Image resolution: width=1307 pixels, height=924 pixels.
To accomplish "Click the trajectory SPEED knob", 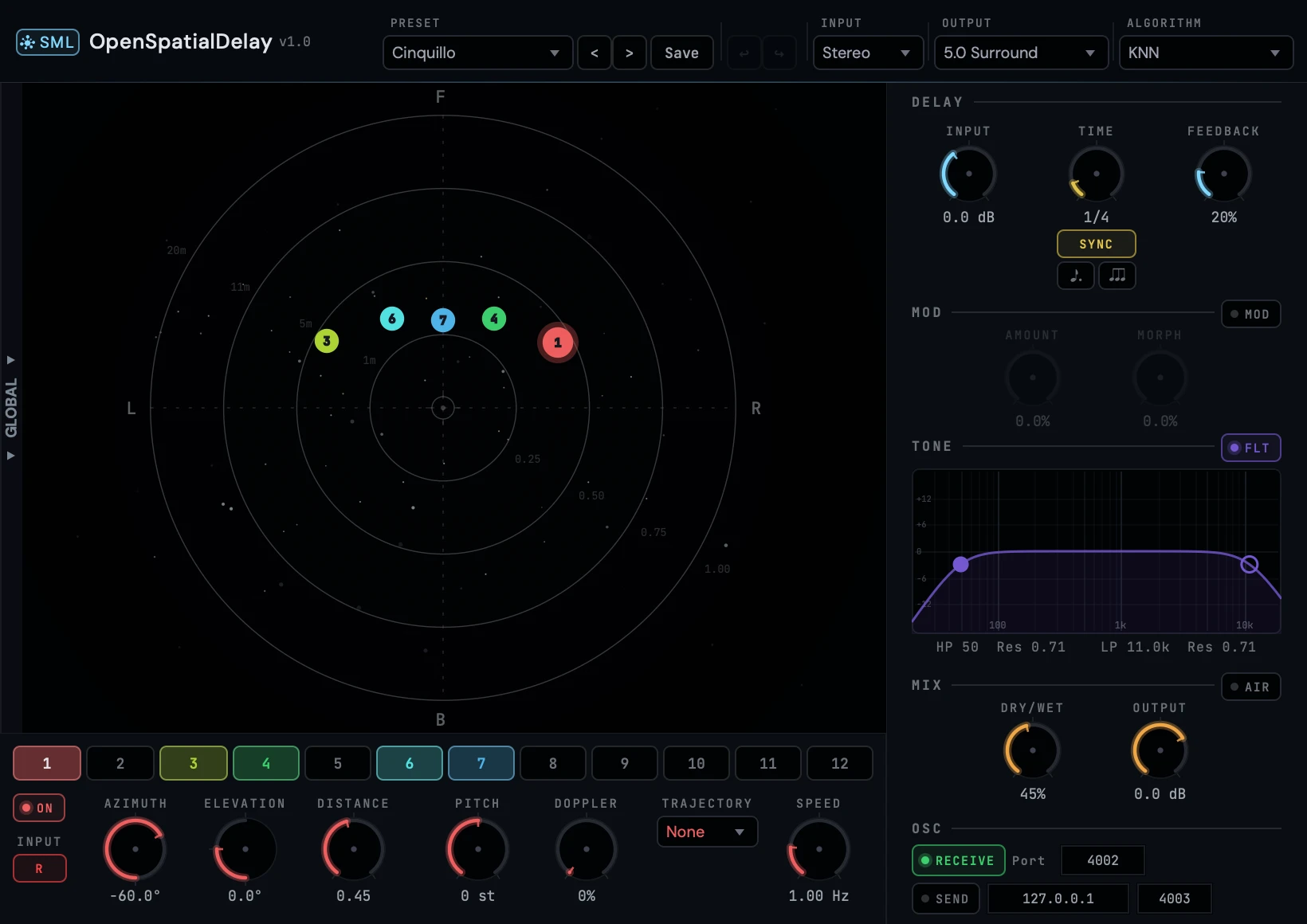I will click(819, 849).
